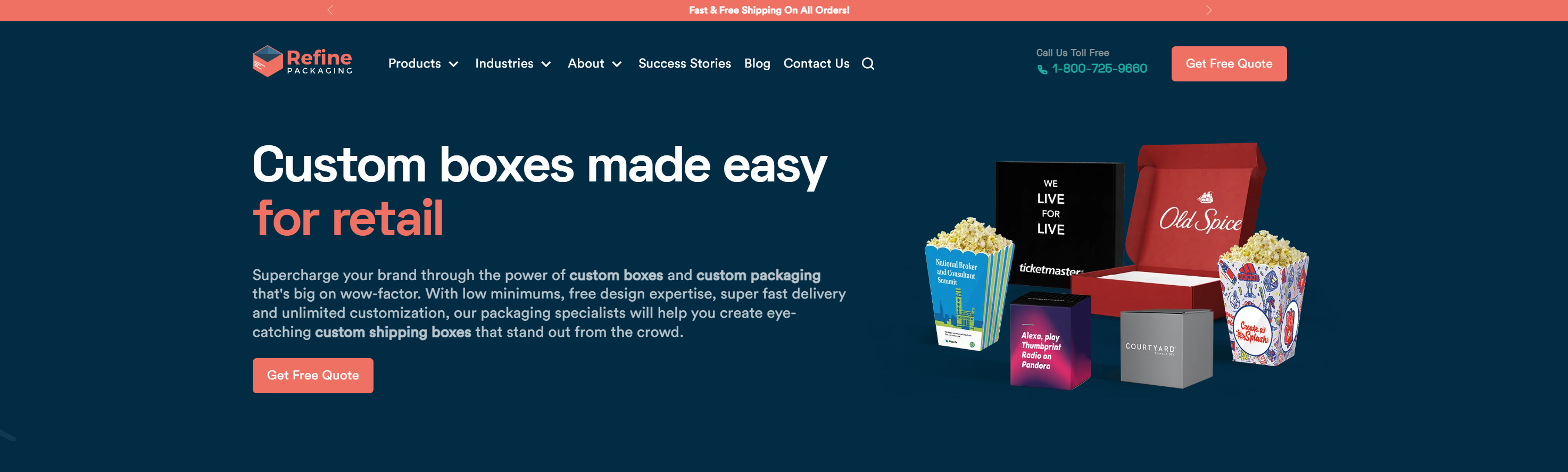Click the header Get Free Quote button
This screenshot has height=472, width=1568.
(1229, 64)
